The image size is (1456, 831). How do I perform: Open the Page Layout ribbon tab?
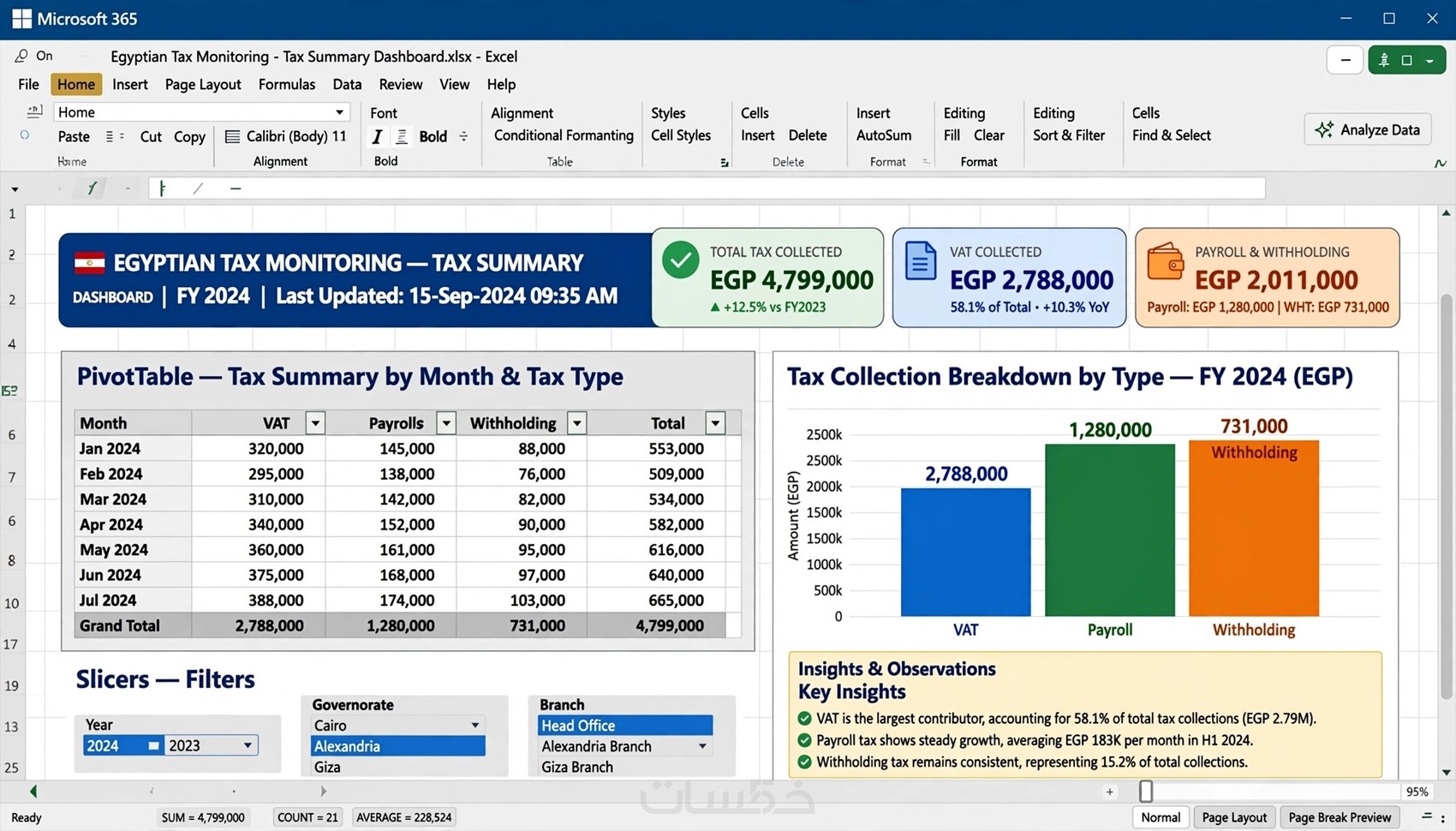203,84
